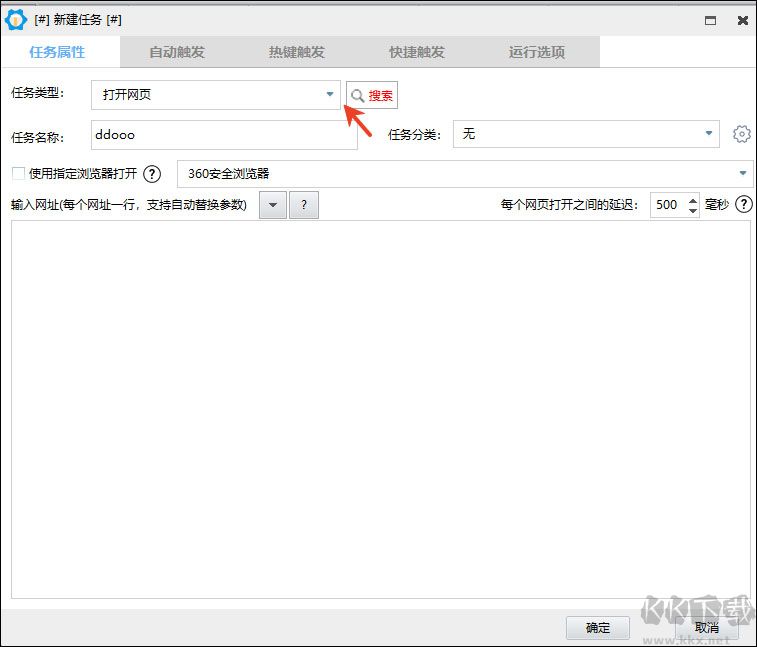Expand the 任务类型 dropdown showing 打开网页

click(x=330, y=95)
